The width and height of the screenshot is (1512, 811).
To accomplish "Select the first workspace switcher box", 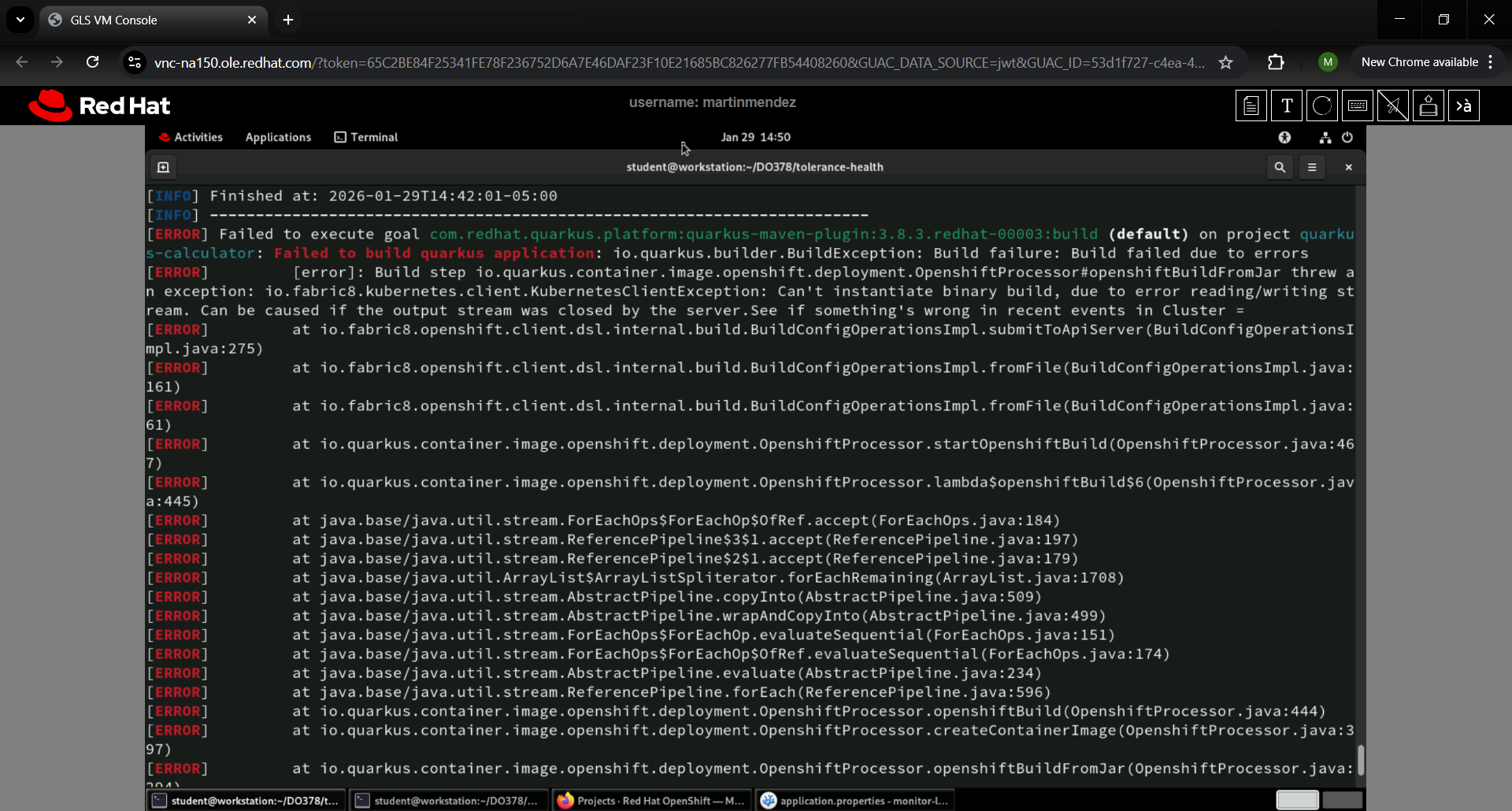I will [x=1297, y=800].
